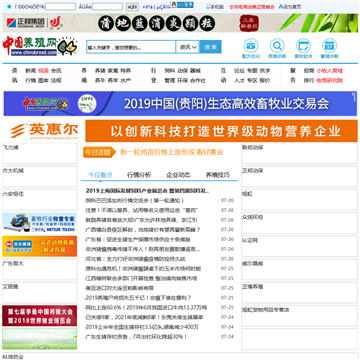The width and height of the screenshot is (360, 360).
Task: Open the 报价 navigation link
Action: (265, 80)
